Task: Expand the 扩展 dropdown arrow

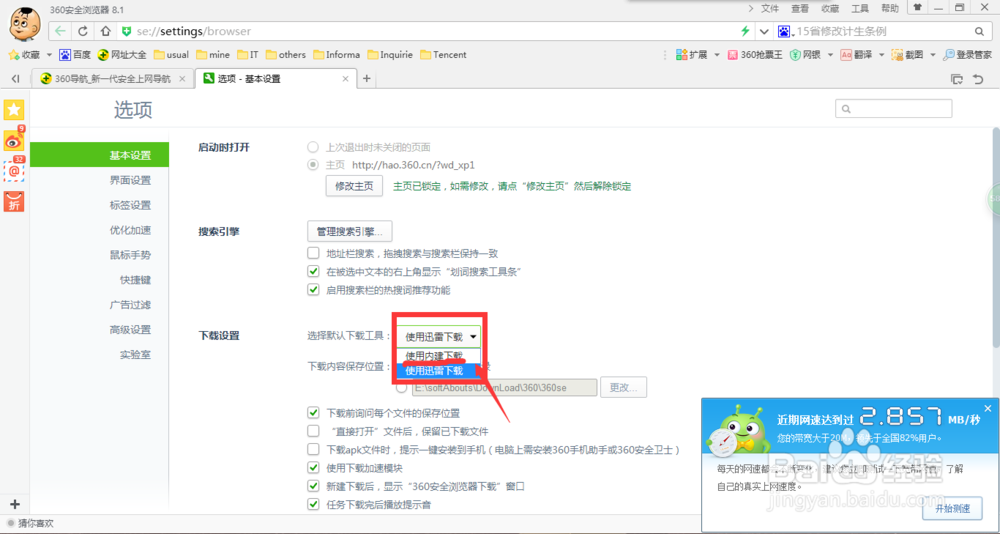Action: [717, 55]
